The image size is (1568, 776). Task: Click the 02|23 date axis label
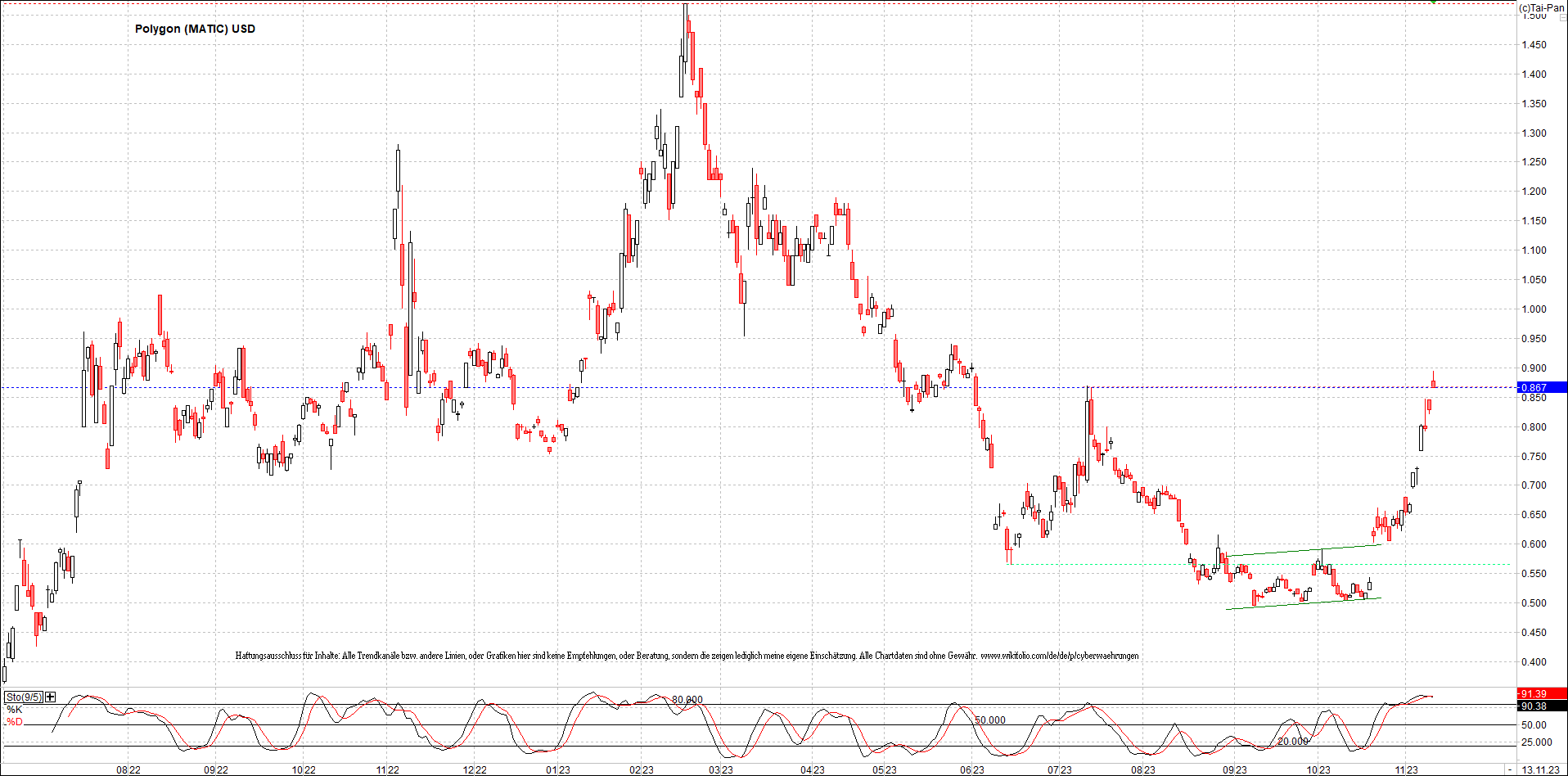642,769
